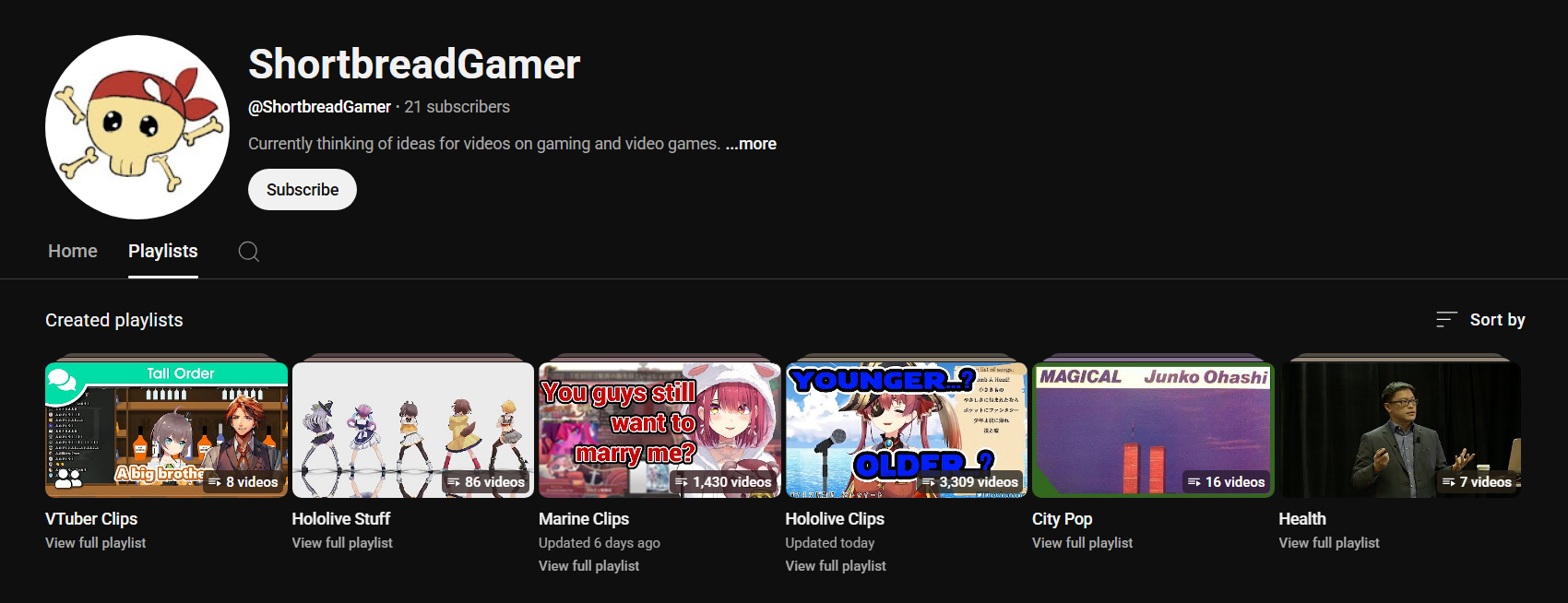This screenshot has width=1568, height=603.
Task: Click the Hololive Stuff title
Action: pos(341,519)
